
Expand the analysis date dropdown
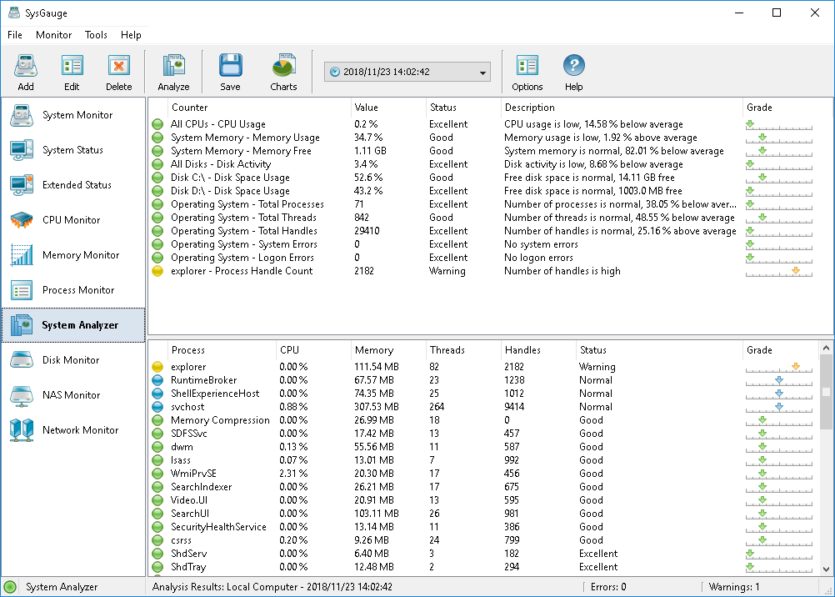point(482,72)
